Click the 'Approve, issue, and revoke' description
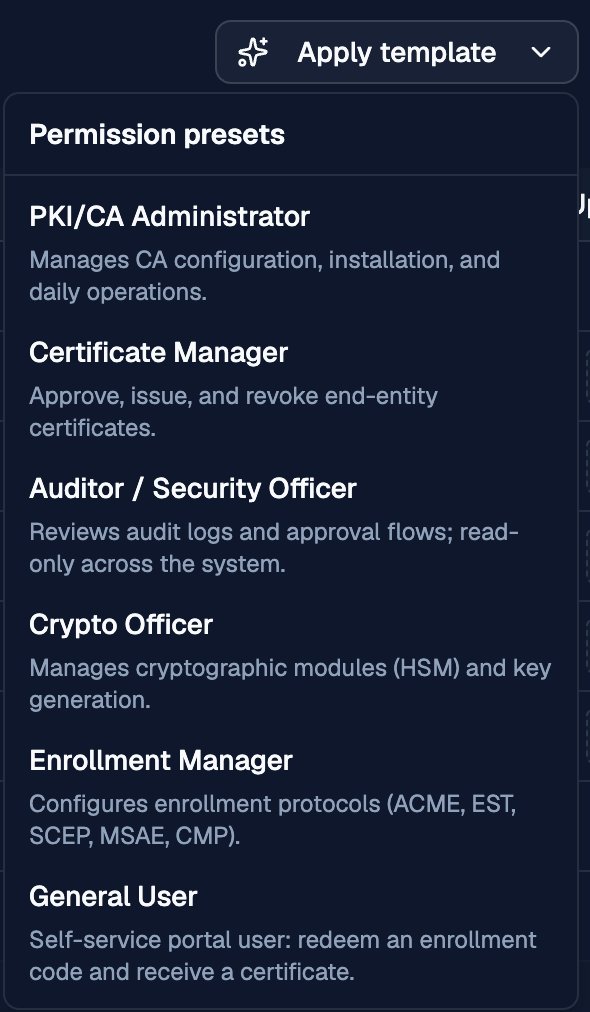 coord(234,412)
